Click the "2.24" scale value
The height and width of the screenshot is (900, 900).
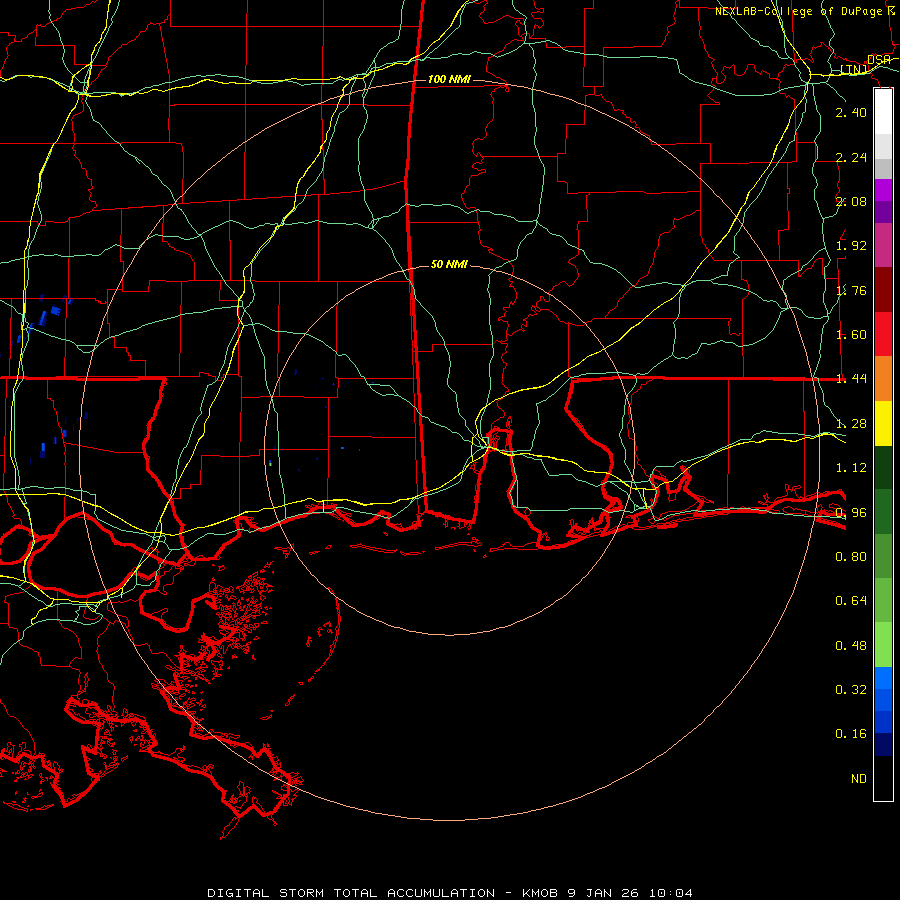tap(851, 157)
